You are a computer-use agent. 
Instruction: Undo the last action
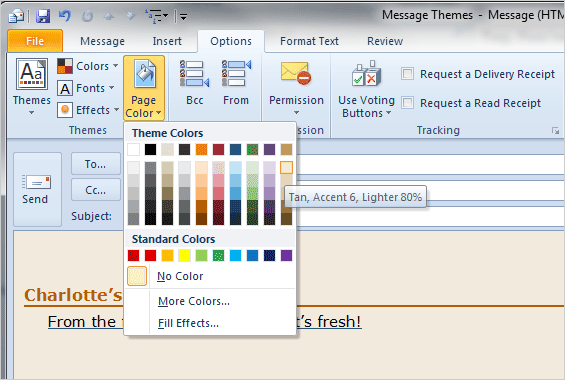tap(65, 16)
